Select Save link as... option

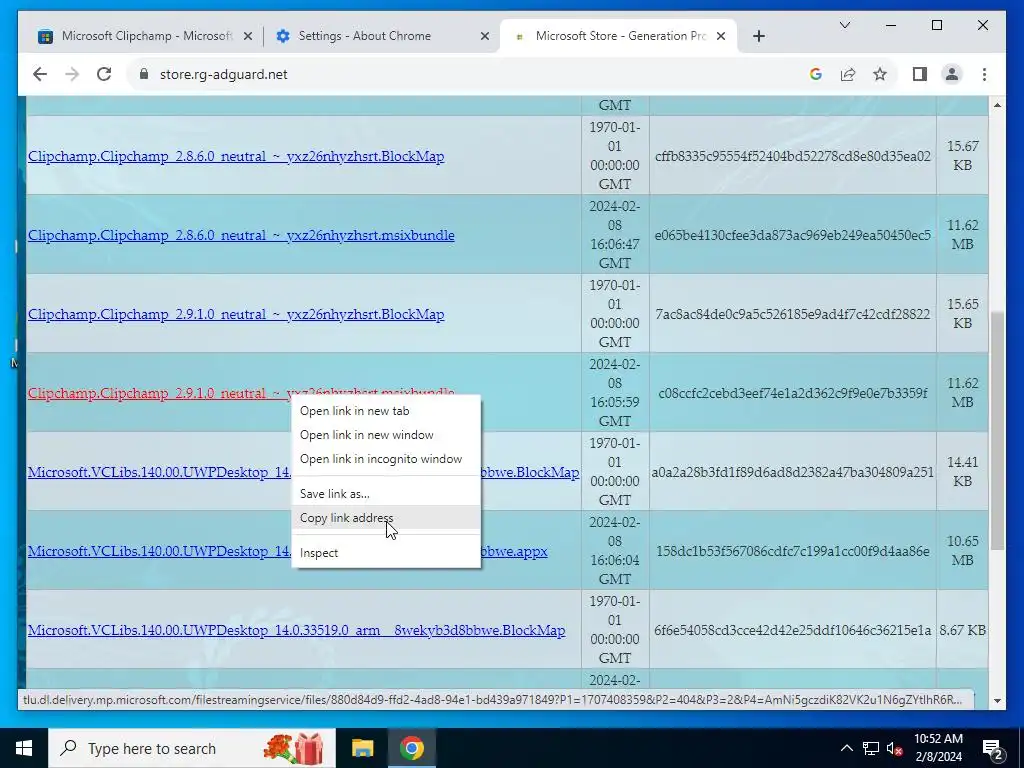(386, 494)
